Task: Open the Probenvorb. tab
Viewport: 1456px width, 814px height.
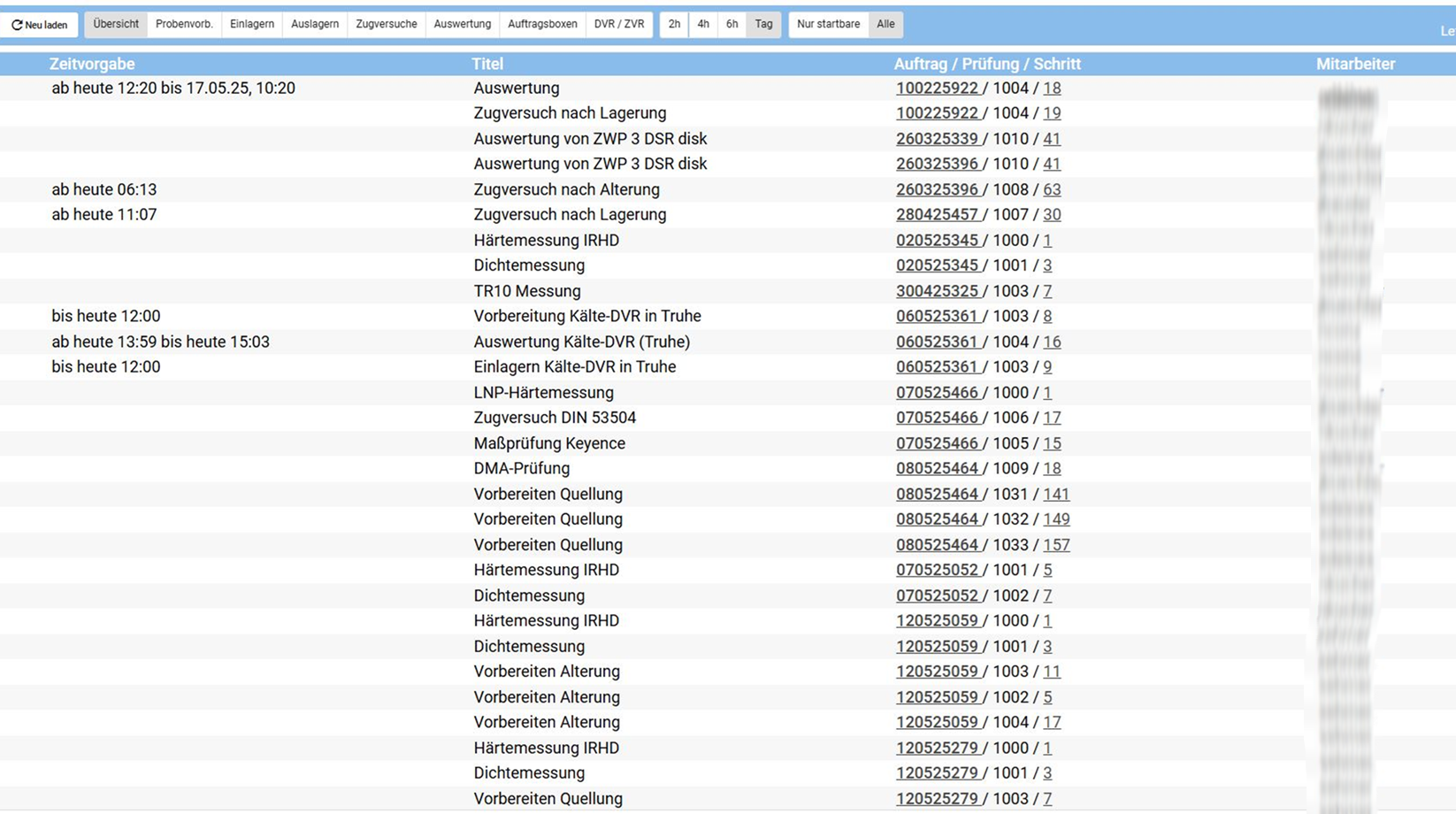Action: 184,25
